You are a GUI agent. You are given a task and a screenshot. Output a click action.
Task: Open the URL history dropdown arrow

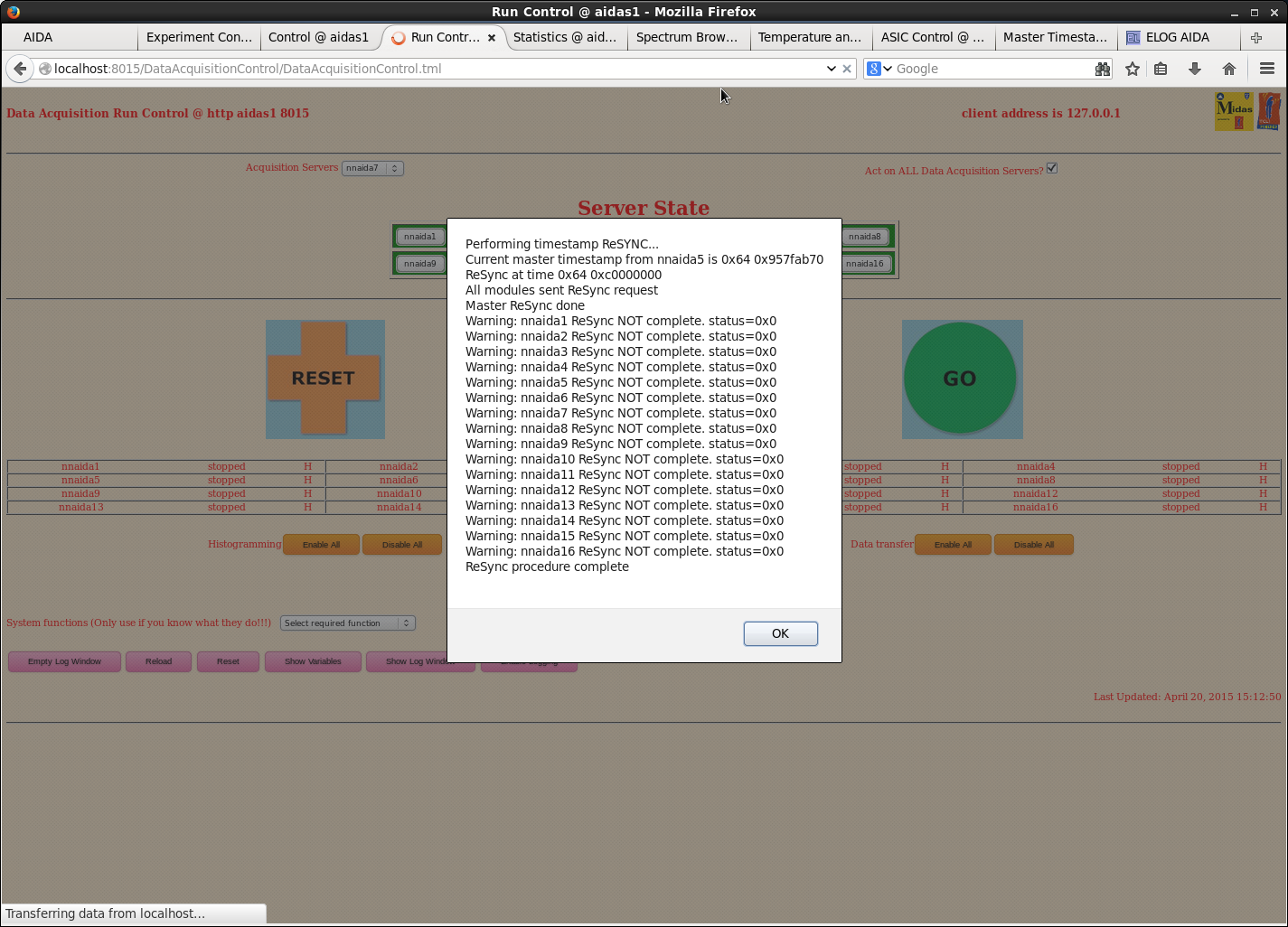(831, 69)
